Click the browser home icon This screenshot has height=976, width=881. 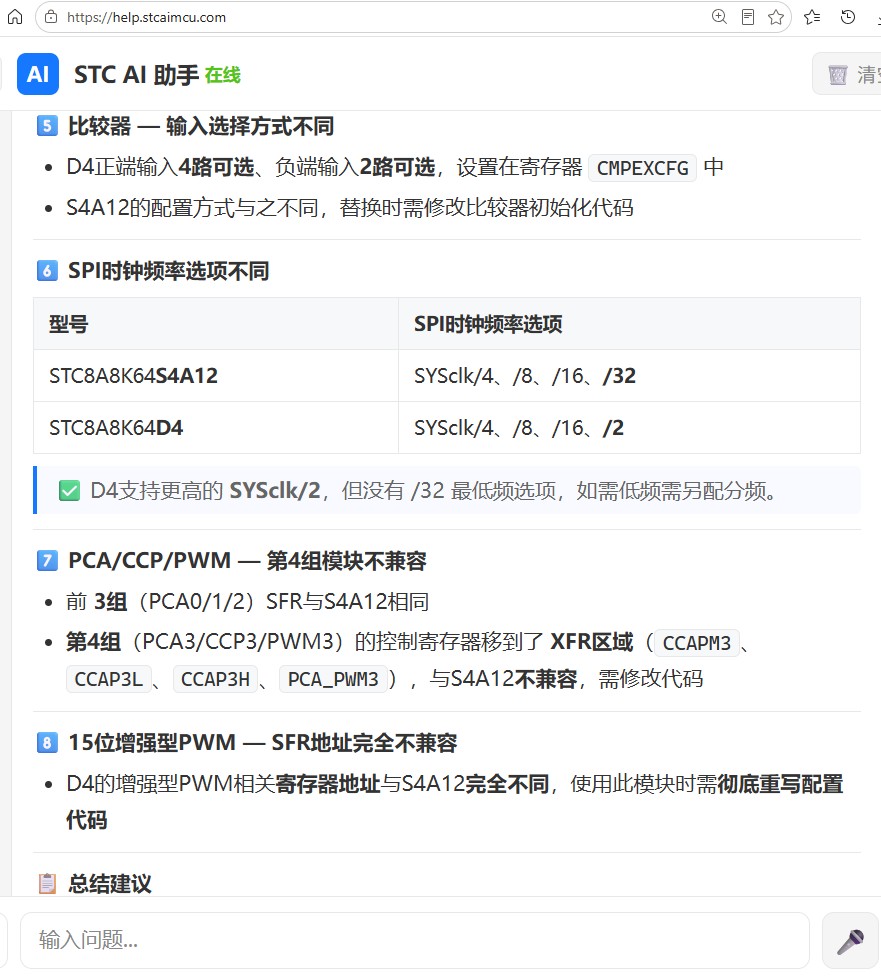coord(15,17)
